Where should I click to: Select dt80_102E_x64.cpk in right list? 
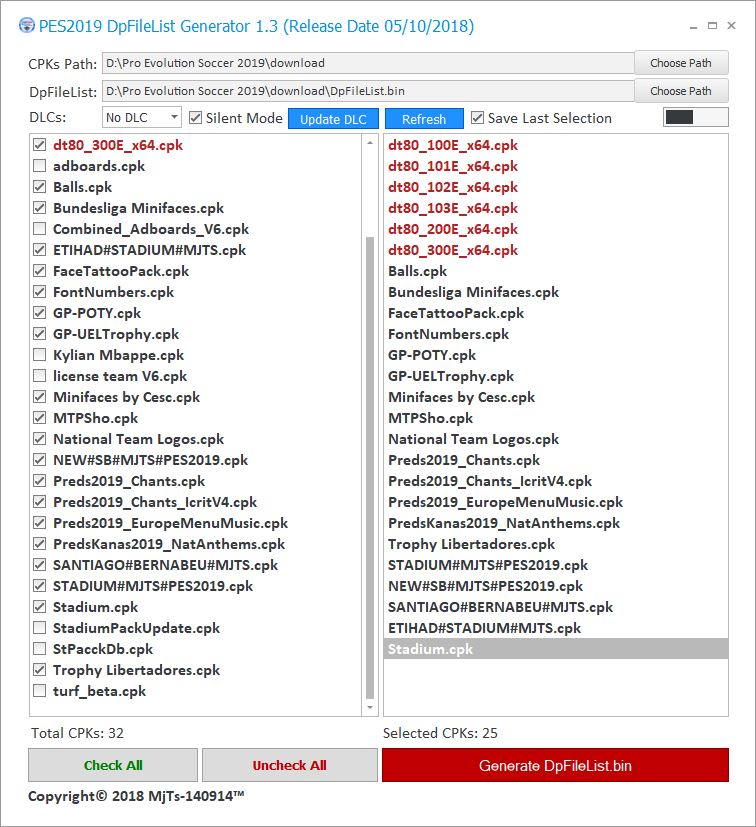tap(453, 187)
